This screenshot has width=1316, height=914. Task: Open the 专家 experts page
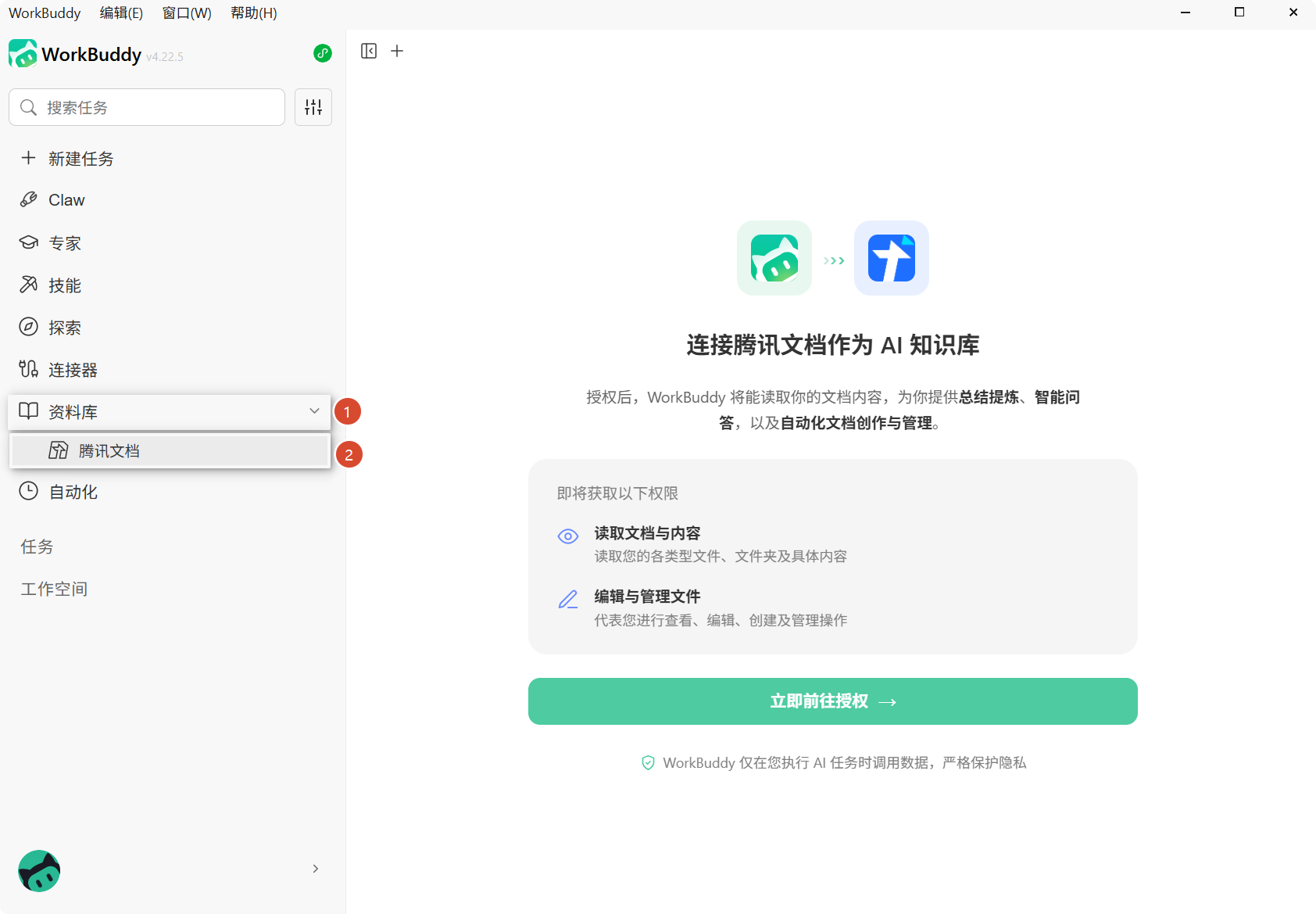(170, 243)
